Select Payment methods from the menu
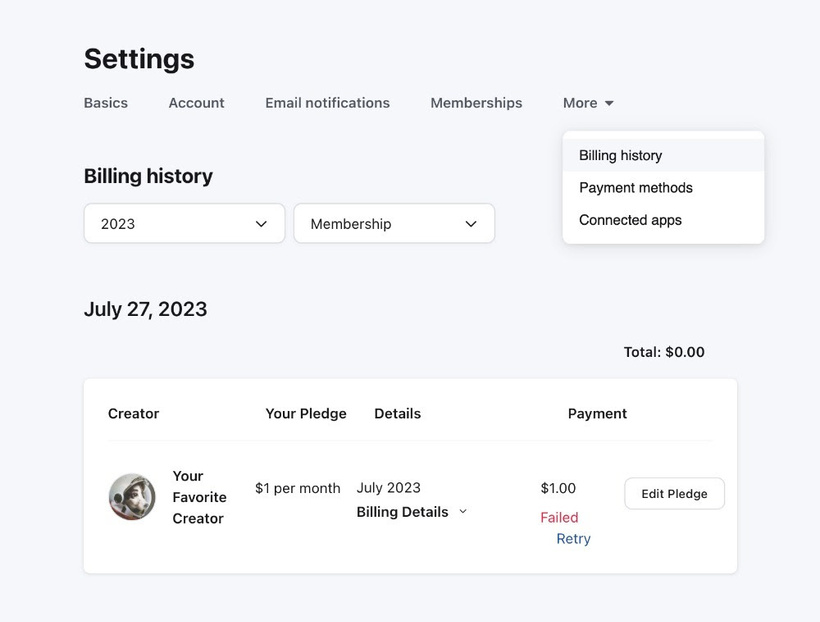This screenshot has width=820, height=622. (663, 188)
